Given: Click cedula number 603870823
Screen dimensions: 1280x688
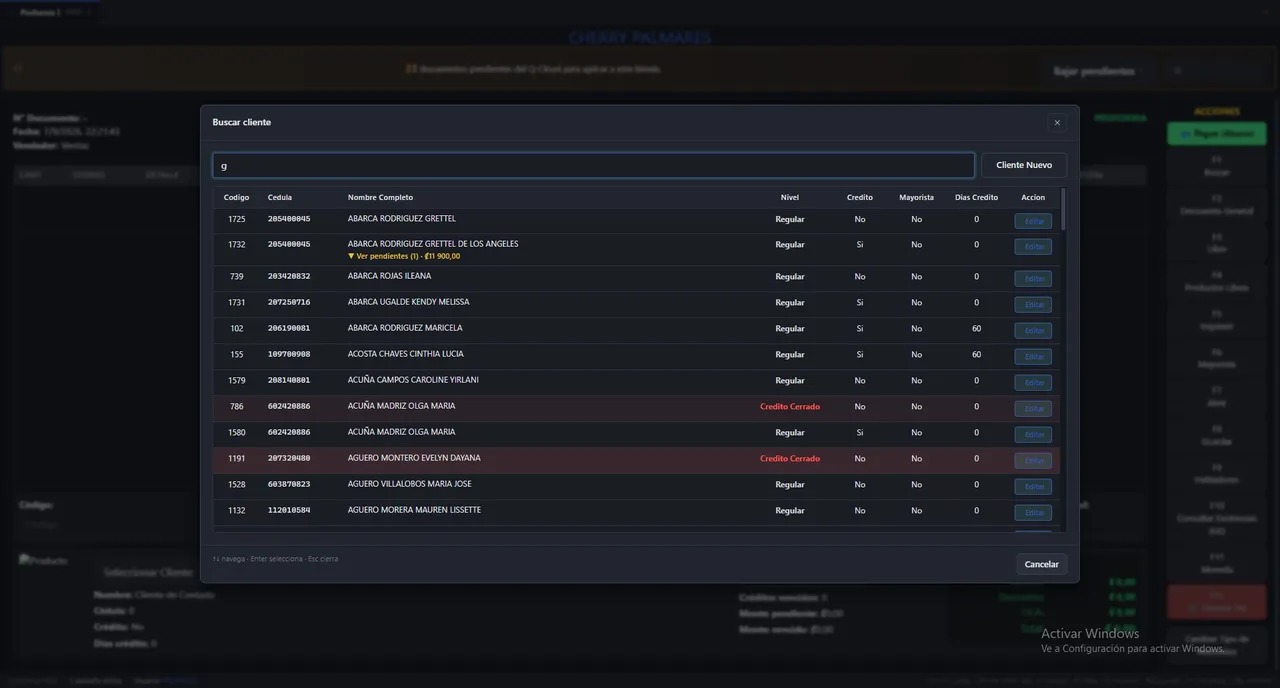Looking at the screenshot, I should click(289, 484).
